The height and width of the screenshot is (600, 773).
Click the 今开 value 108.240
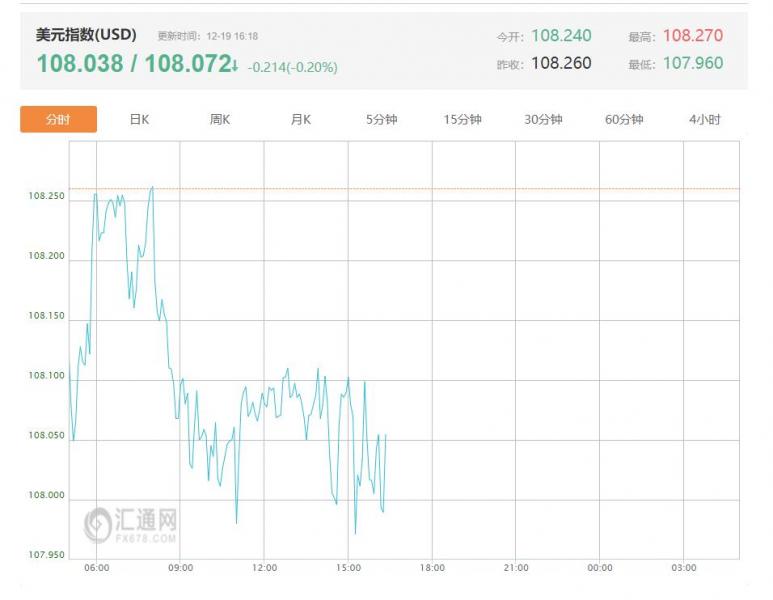coord(561,36)
